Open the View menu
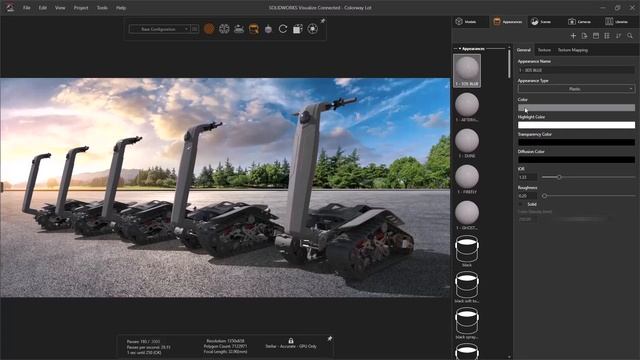The height and width of the screenshot is (360, 640). coord(60,8)
